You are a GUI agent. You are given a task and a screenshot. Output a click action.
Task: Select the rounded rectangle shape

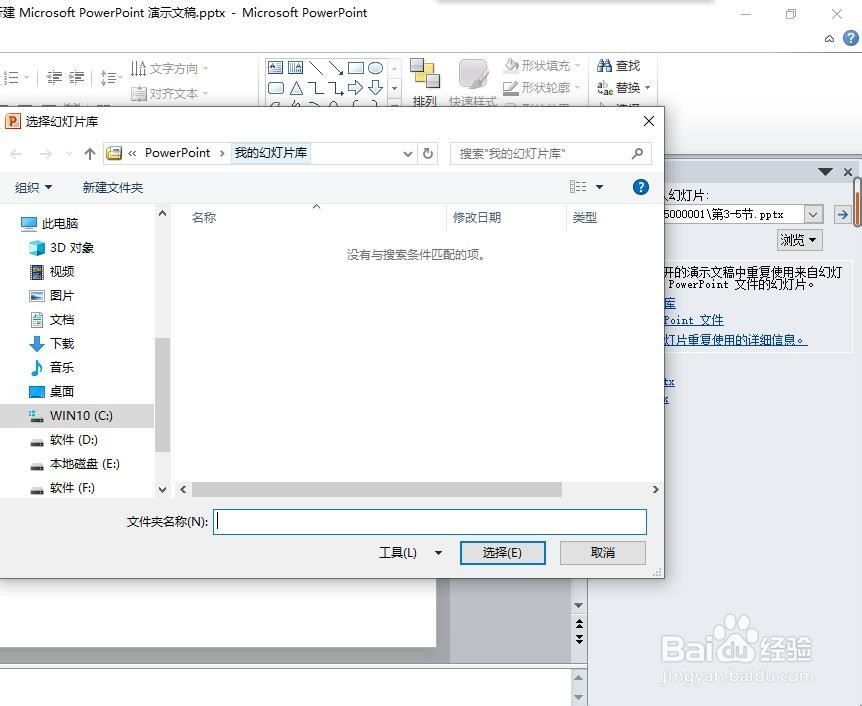(275, 87)
